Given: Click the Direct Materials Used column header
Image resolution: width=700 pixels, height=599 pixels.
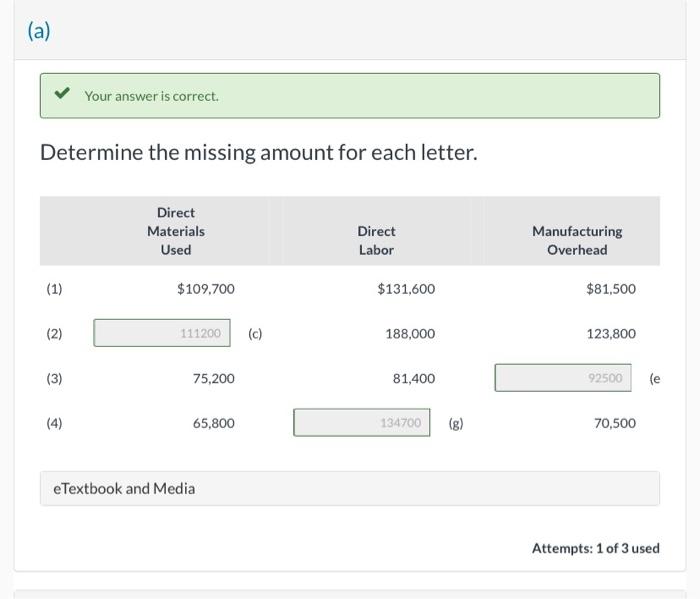Looking at the screenshot, I should (x=176, y=231).
